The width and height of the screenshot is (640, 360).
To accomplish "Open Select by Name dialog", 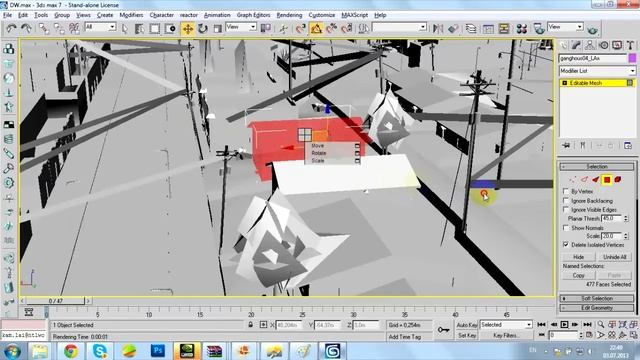I will pos(139,28).
